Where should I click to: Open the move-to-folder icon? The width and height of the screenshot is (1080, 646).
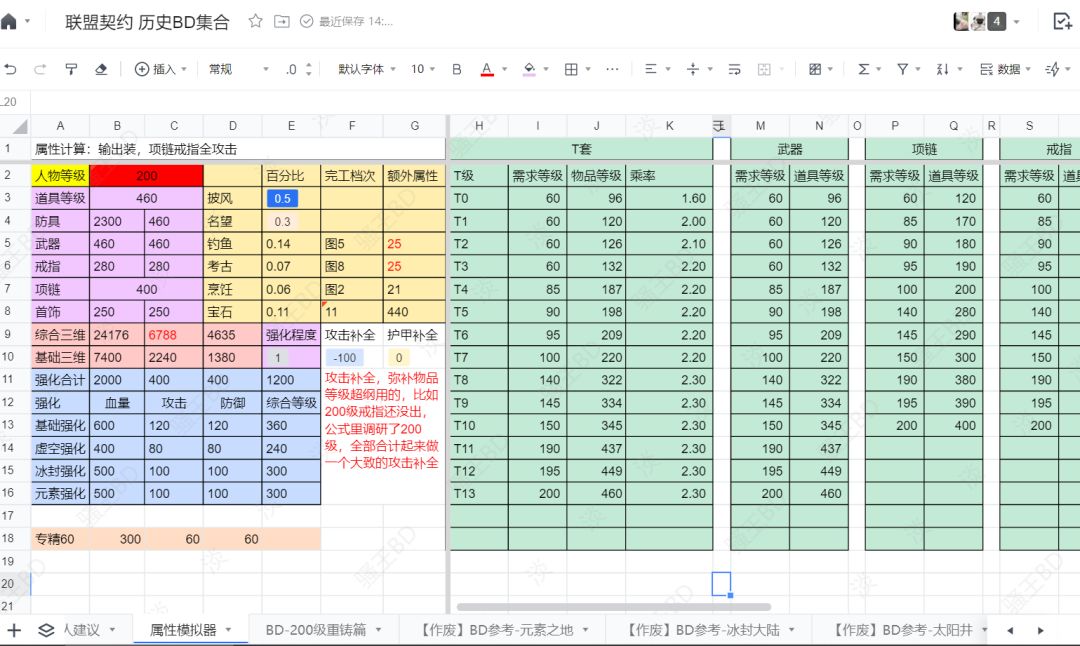[282, 21]
